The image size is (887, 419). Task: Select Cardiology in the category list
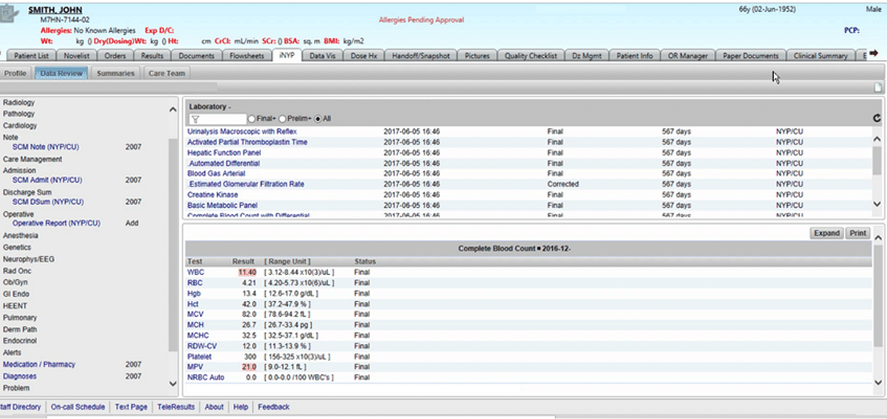point(20,126)
